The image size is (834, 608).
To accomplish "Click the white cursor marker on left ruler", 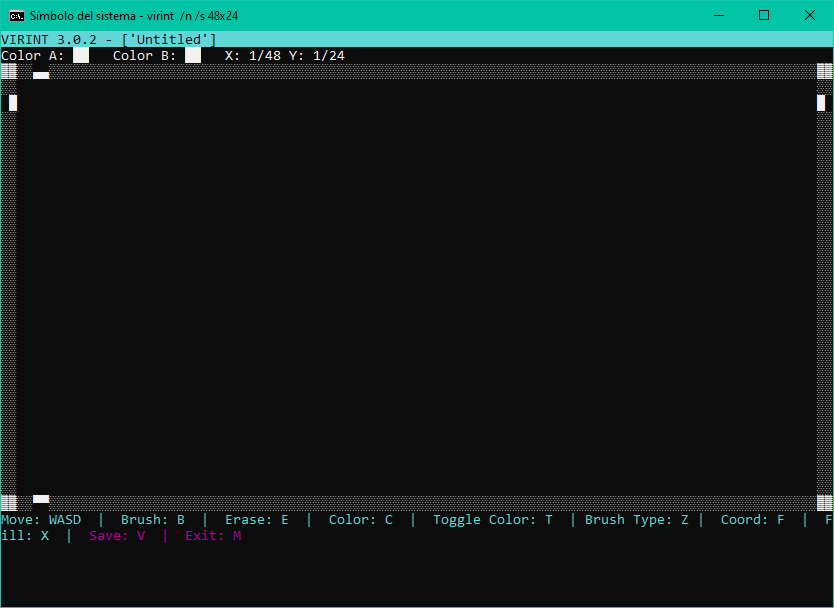I will 13,103.
